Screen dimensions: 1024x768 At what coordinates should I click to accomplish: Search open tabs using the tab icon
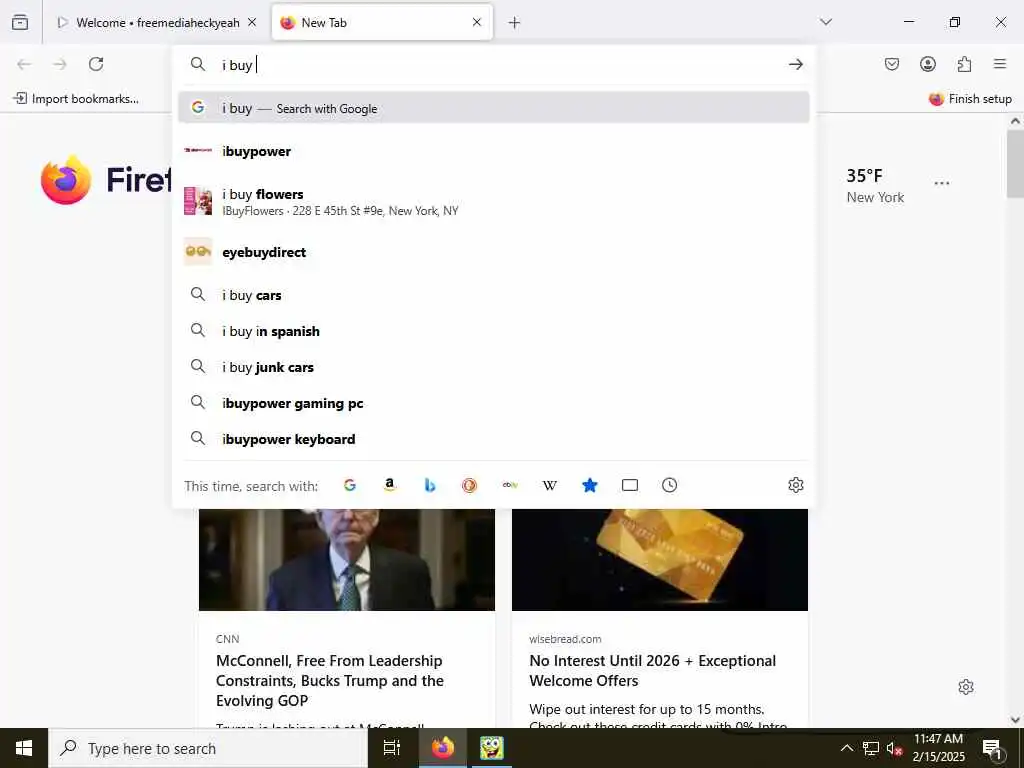(630, 485)
